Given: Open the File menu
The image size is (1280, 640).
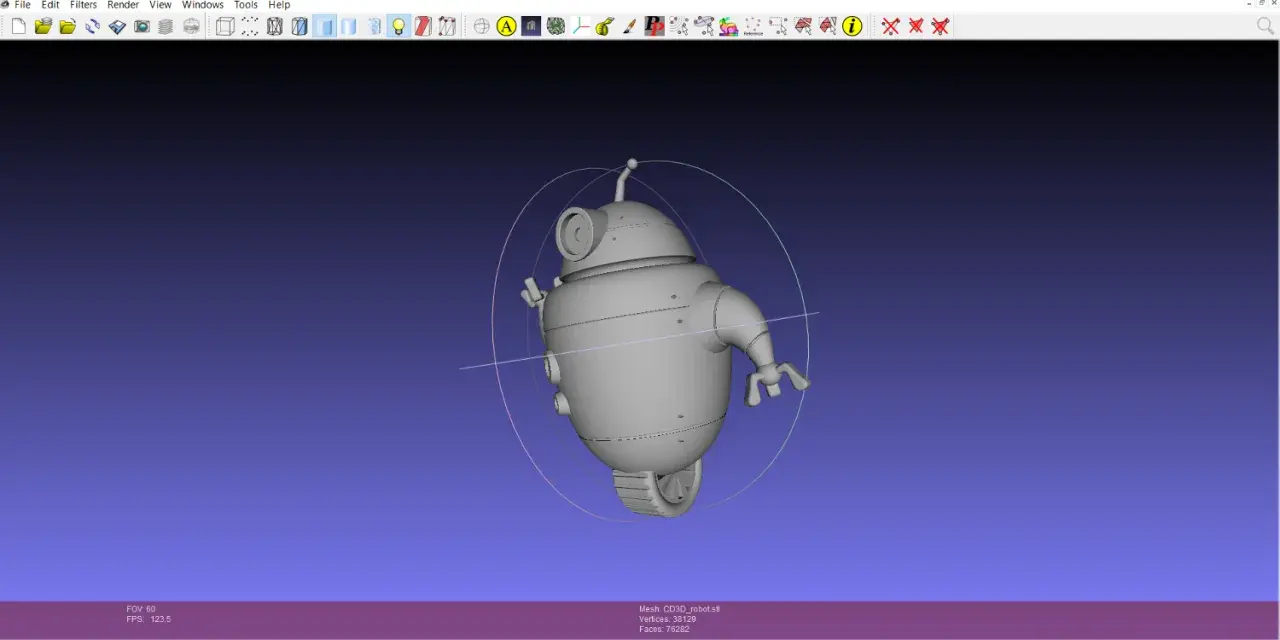Looking at the screenshot, I should point(22,5).
